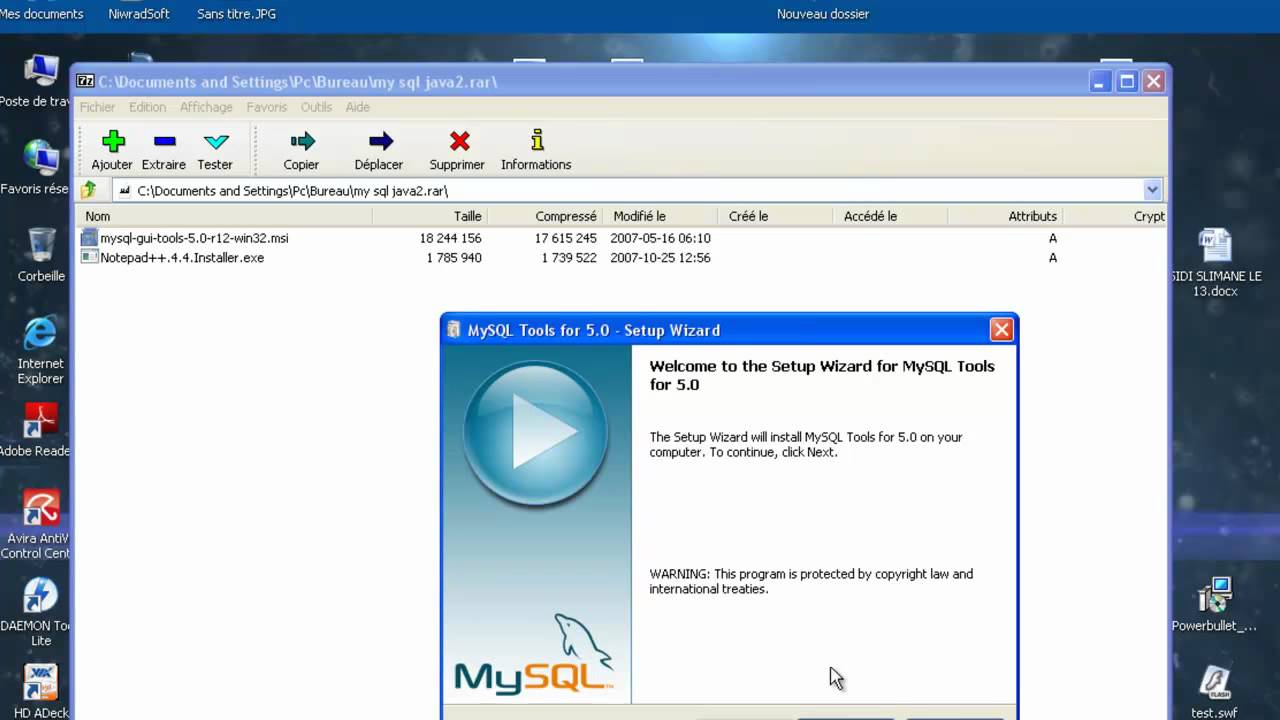
Task: Open the Informations toolbar icon
Action: pyautogui.click(x=537, y=140)
